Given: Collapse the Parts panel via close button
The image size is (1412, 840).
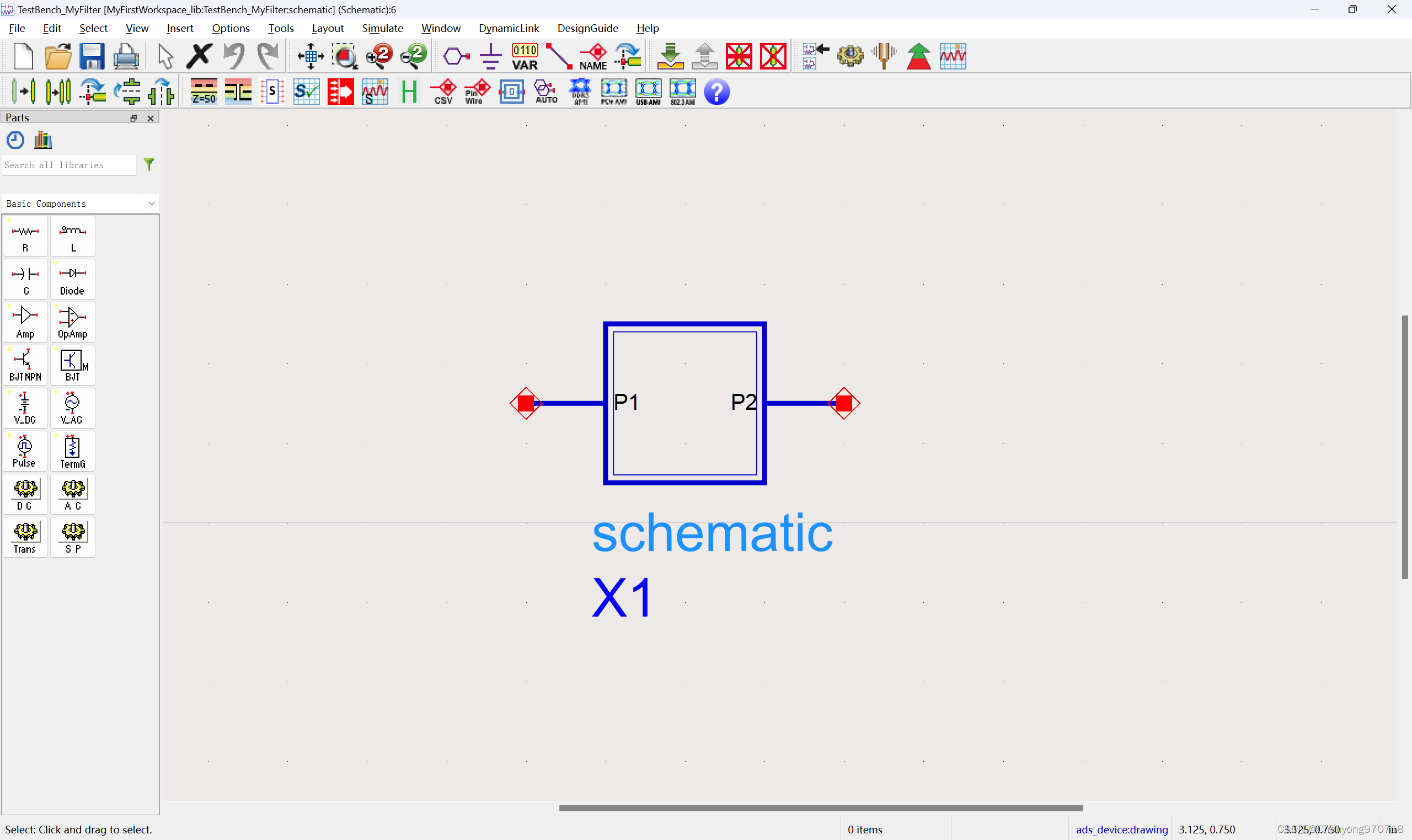Looking at the screenshot, I should 150,117.
